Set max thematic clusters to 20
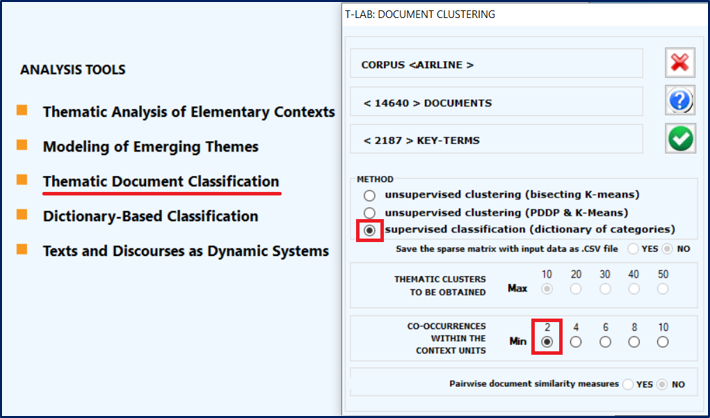 576,288
